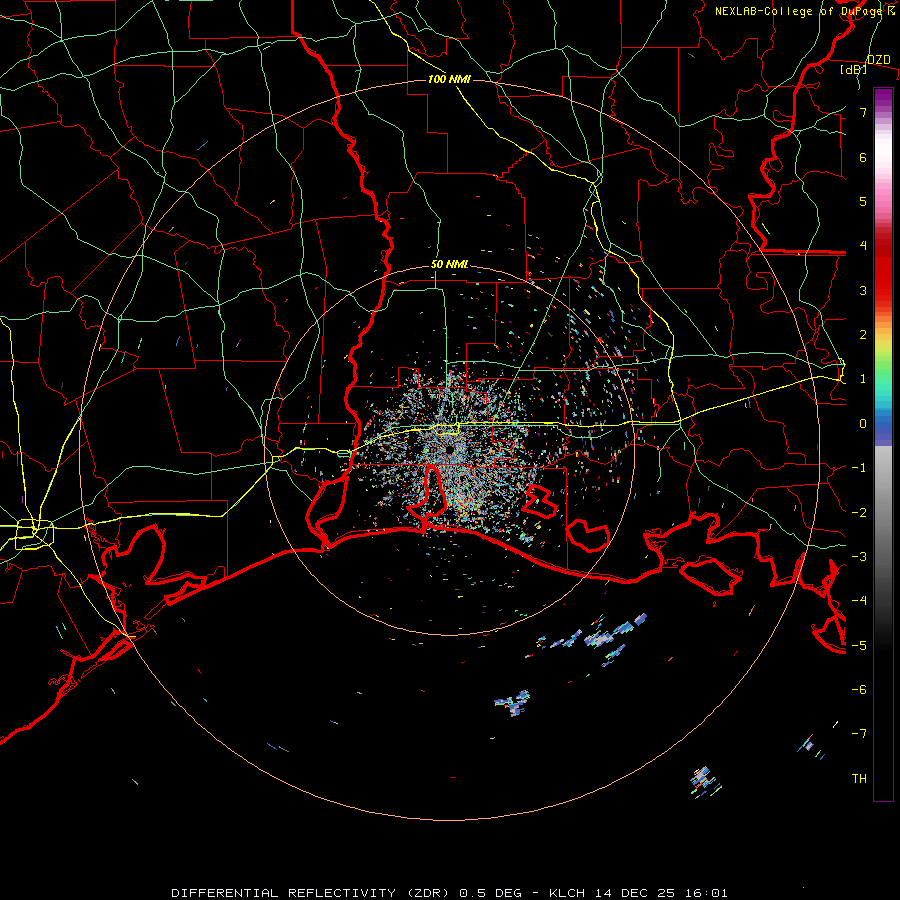Select the scale value 5
This screenshot has height=900, width=900.
863,201
